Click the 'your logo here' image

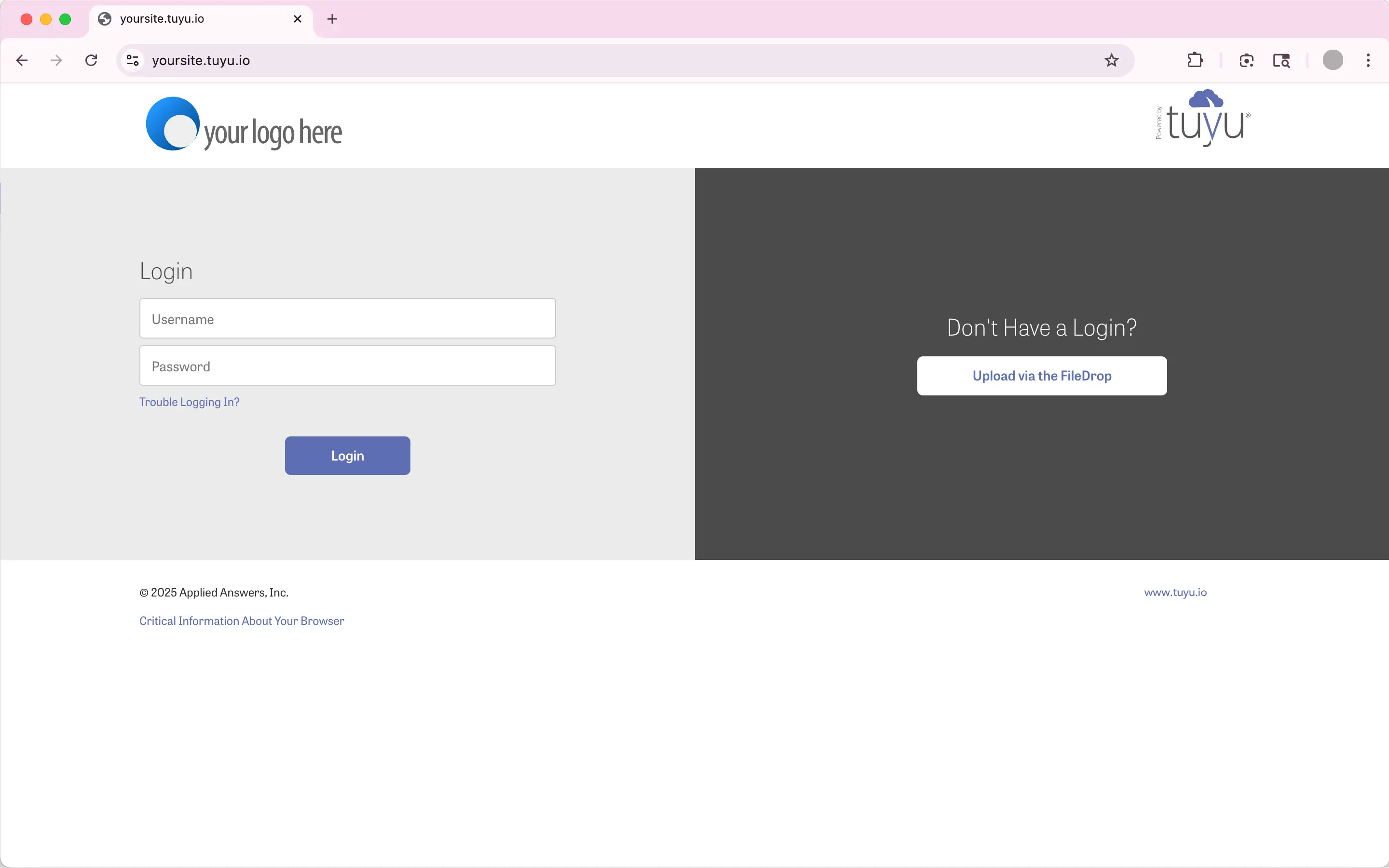coord(244,124)
